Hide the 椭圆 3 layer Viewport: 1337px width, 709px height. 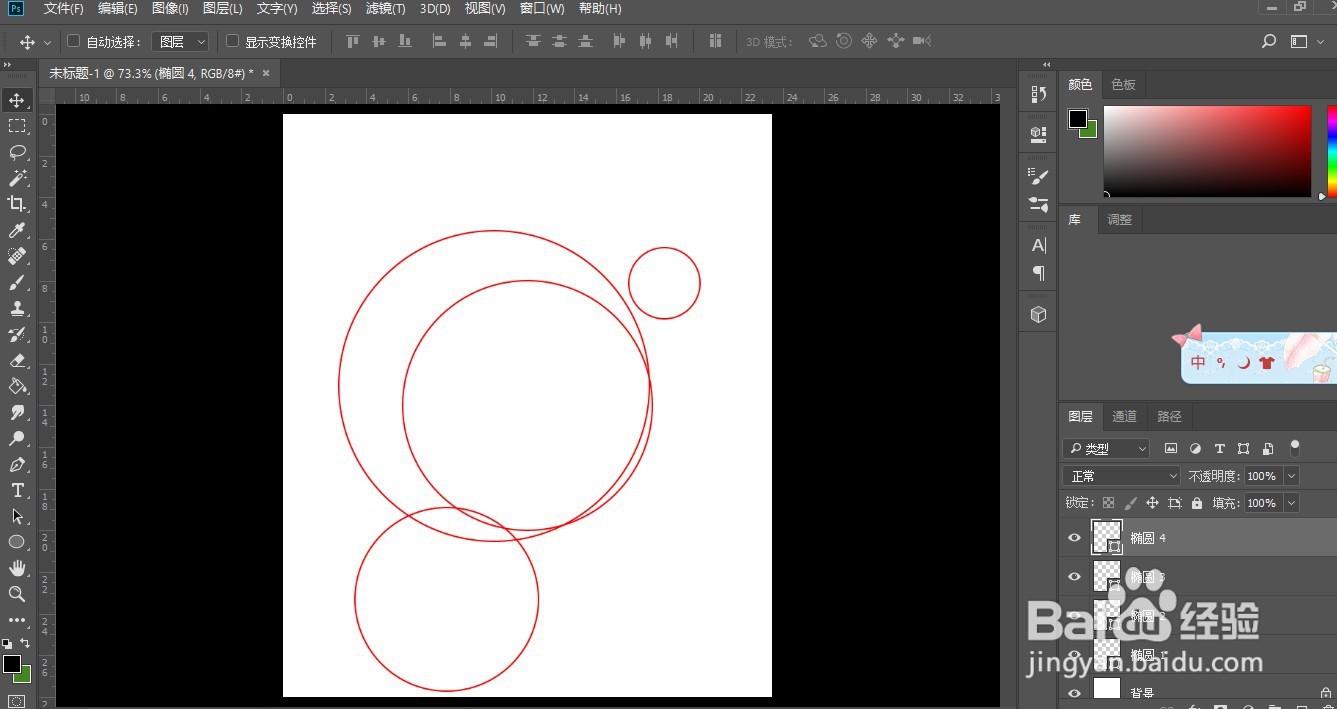(1074, 577)
